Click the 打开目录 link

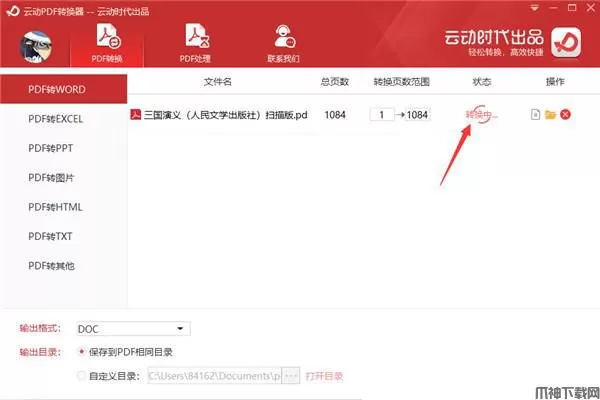324,376
